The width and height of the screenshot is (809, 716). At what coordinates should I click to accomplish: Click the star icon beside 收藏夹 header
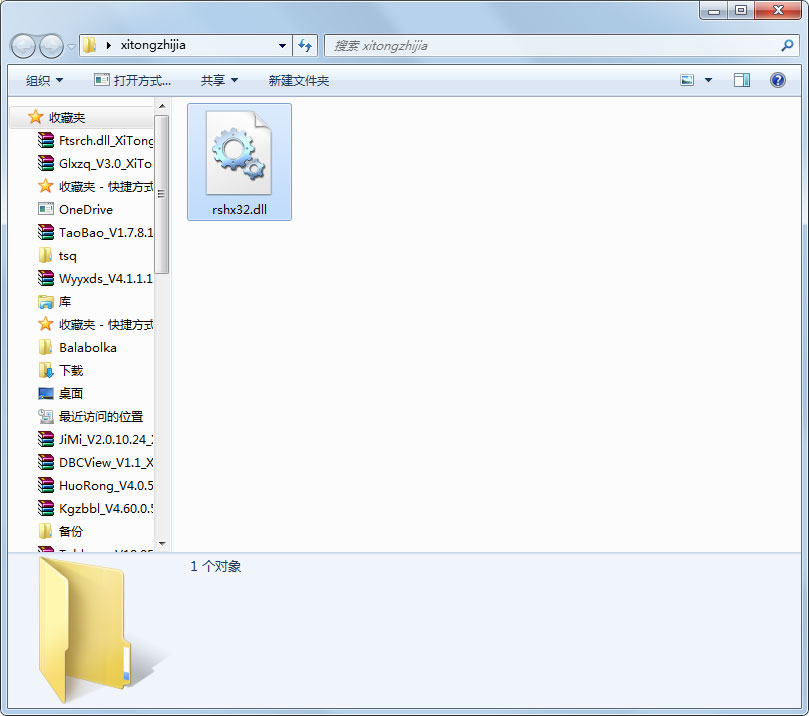click(35, 117)
